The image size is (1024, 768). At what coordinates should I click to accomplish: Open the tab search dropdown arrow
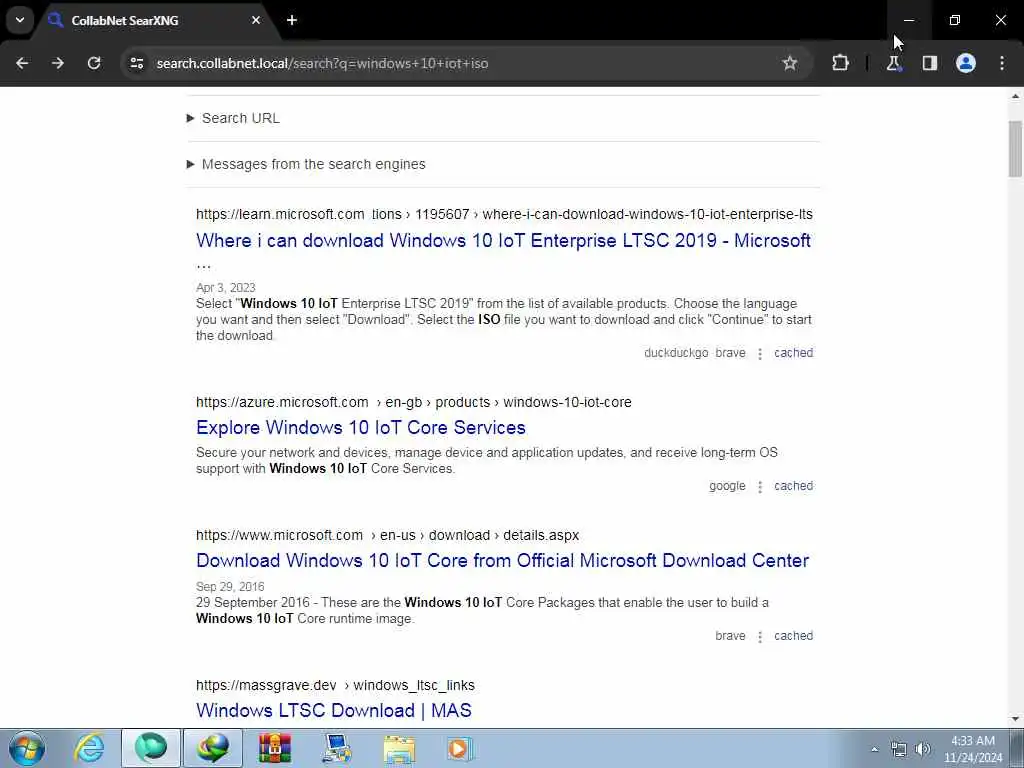coord(20,20)
